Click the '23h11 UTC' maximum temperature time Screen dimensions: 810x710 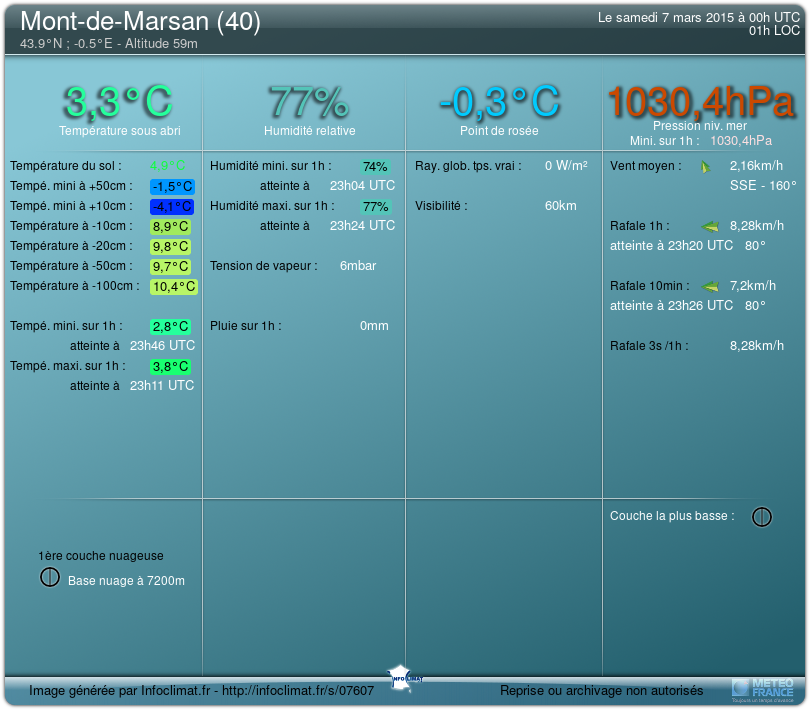[x=162, y=386]
